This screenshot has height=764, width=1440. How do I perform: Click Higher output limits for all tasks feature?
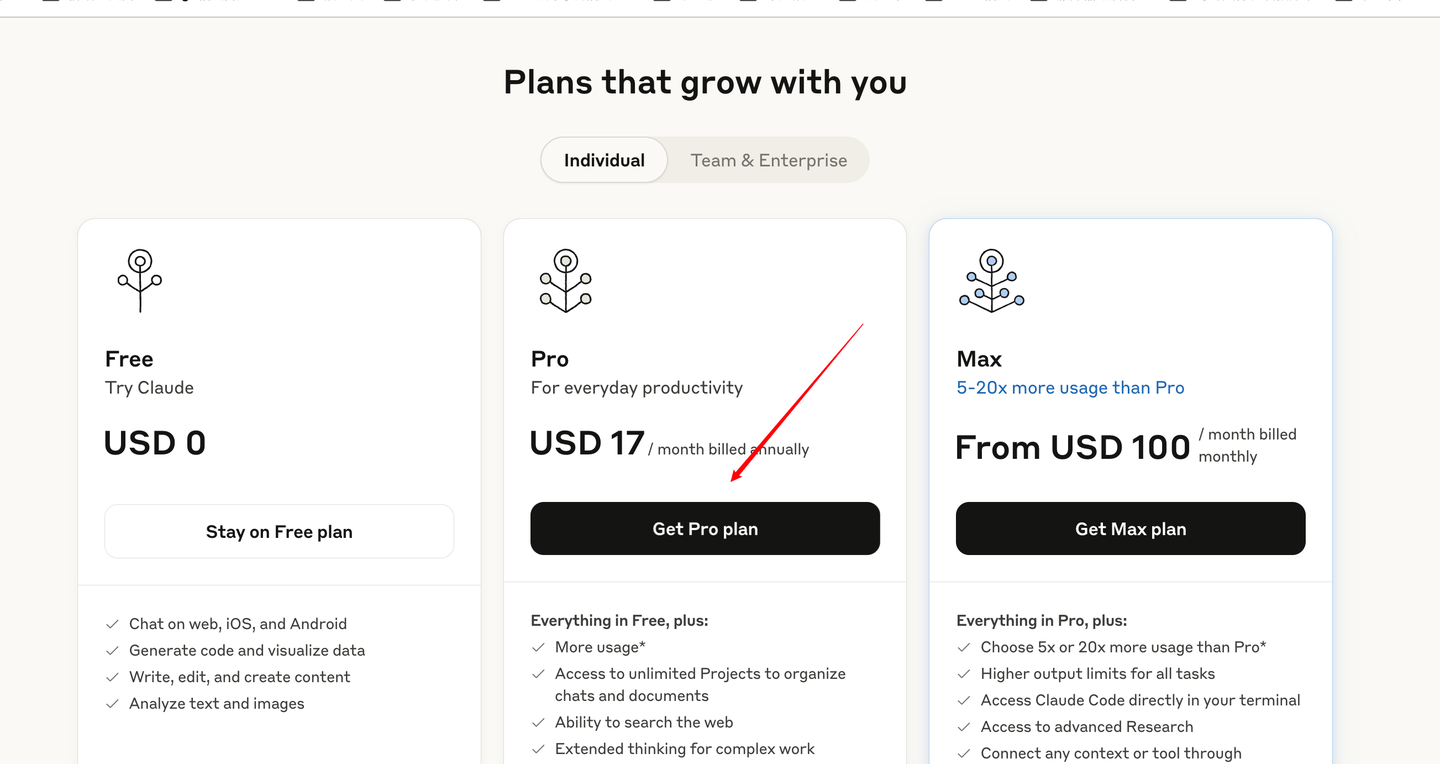click(x=1097, y=674)
